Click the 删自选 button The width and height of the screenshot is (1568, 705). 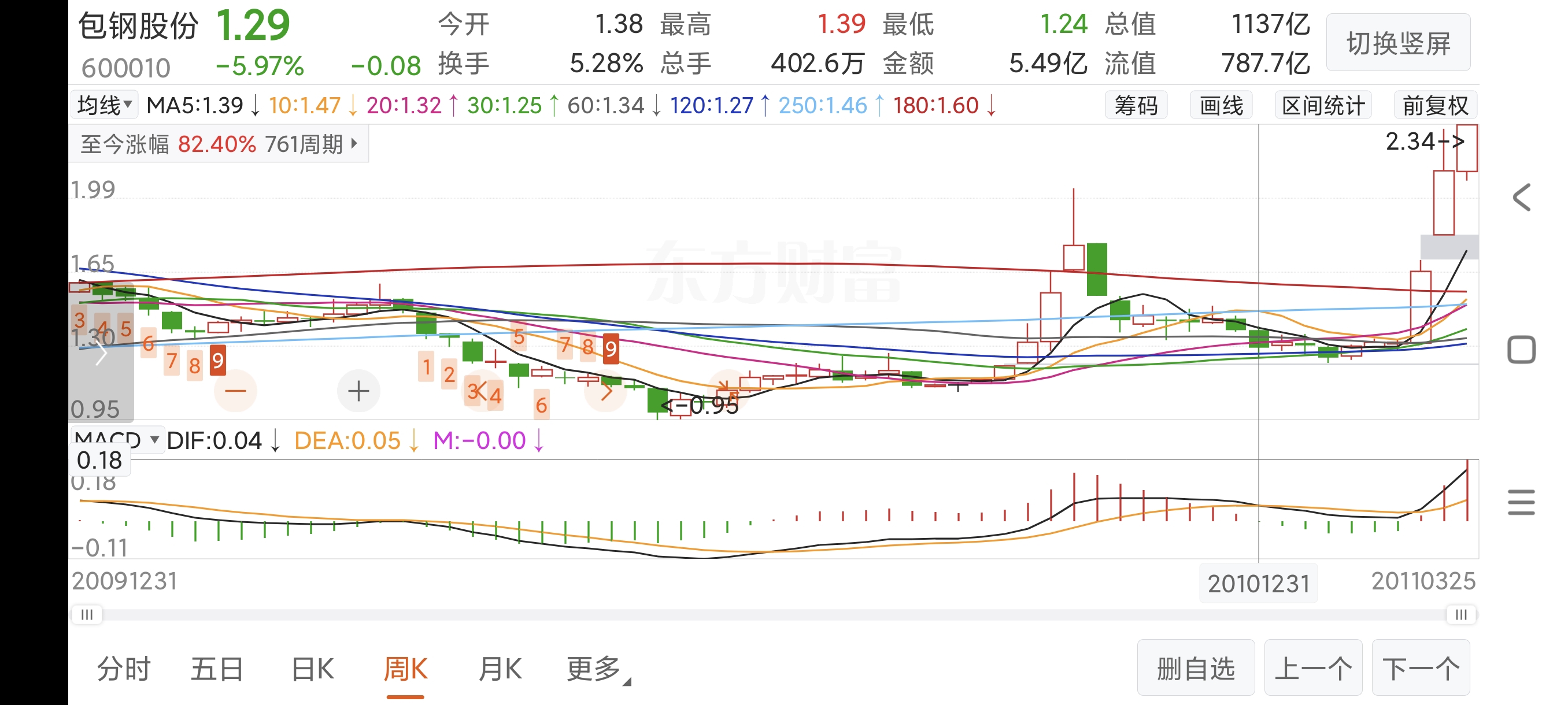[1196, 668]
